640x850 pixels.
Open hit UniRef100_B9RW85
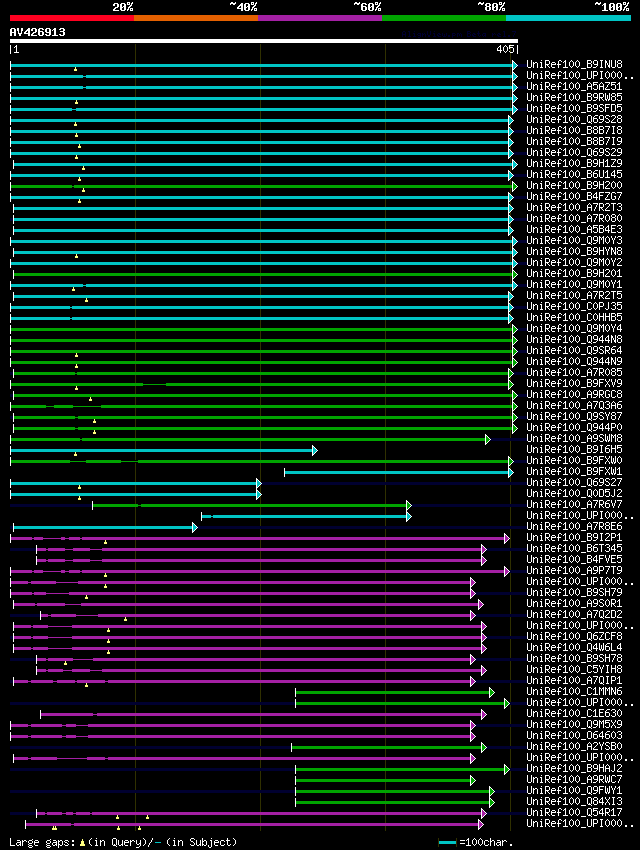coord(574,98)
